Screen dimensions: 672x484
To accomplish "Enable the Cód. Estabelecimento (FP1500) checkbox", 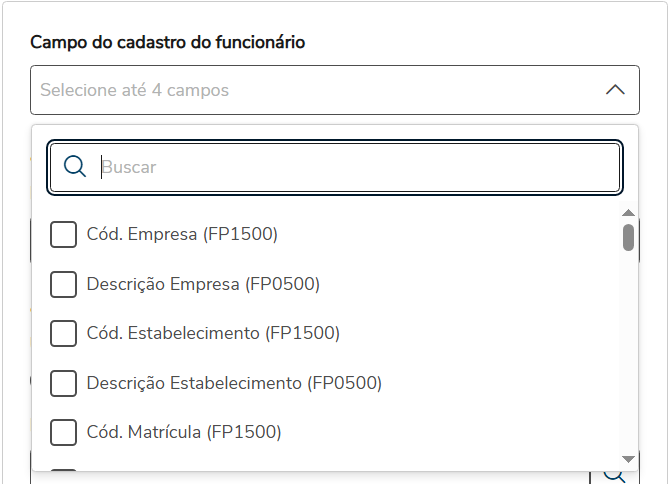I will tap(63, 333).
